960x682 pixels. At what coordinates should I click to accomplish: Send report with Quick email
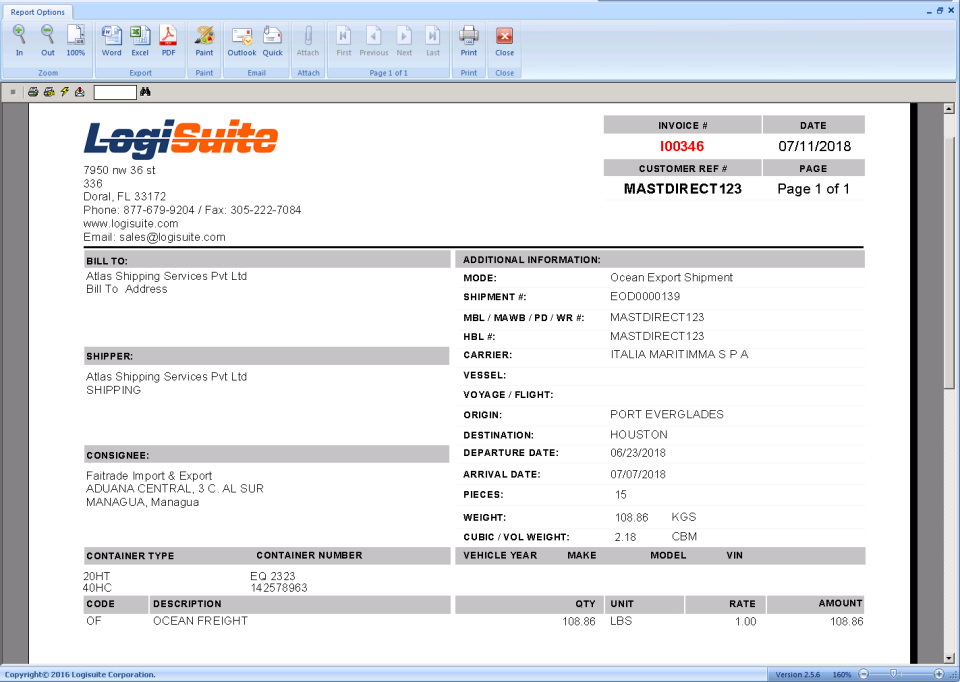tap(271, 40)
